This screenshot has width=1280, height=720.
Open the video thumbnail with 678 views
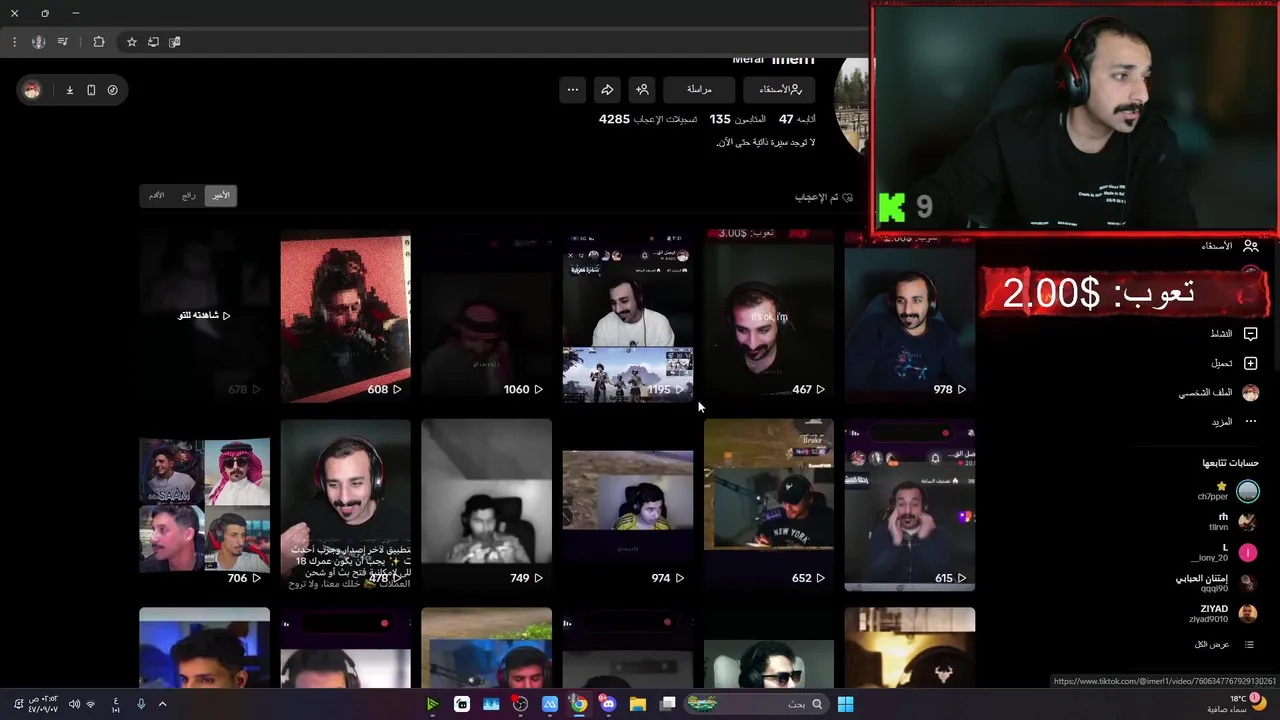tap(204, 316)
